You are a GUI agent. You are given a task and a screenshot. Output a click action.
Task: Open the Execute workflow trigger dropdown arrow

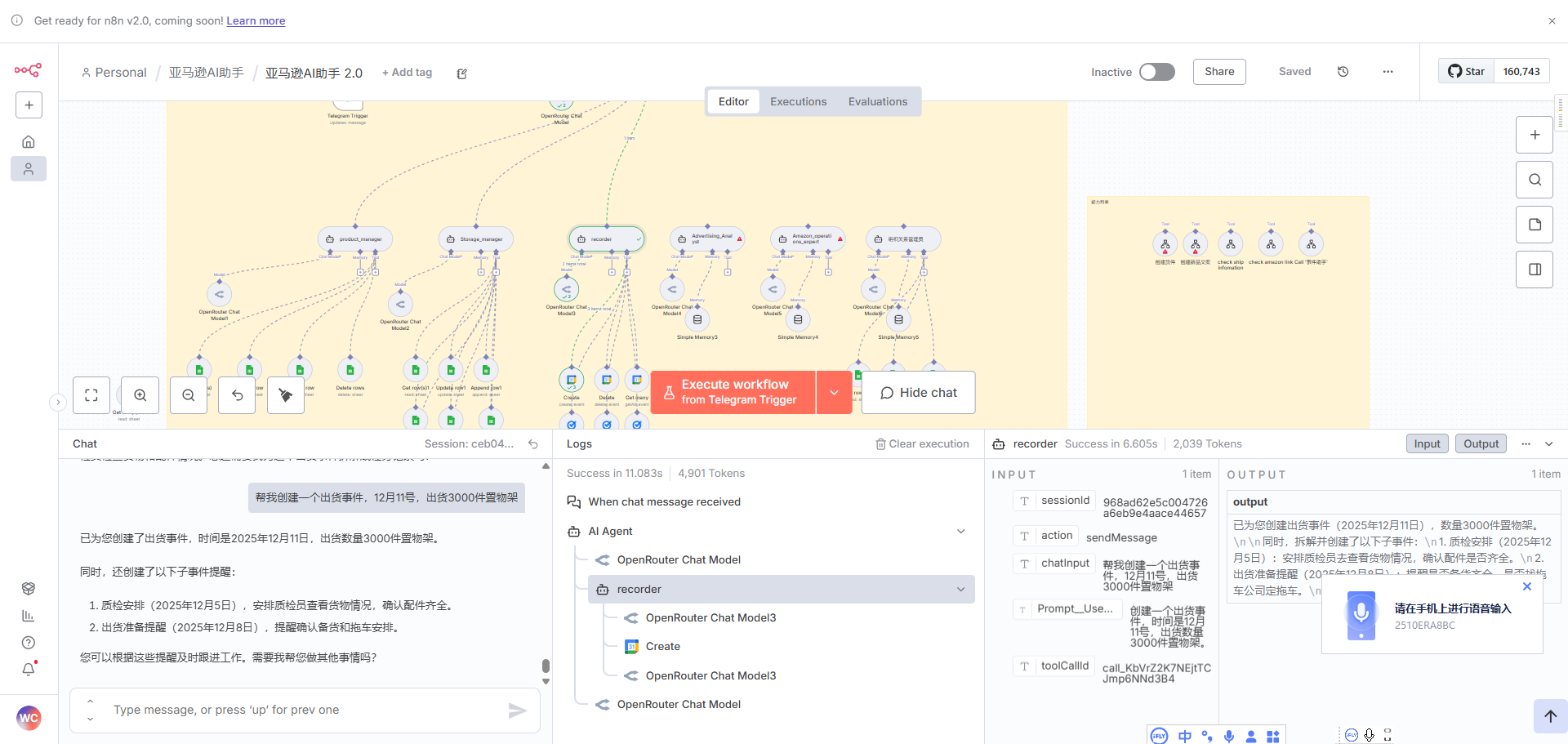834,393
